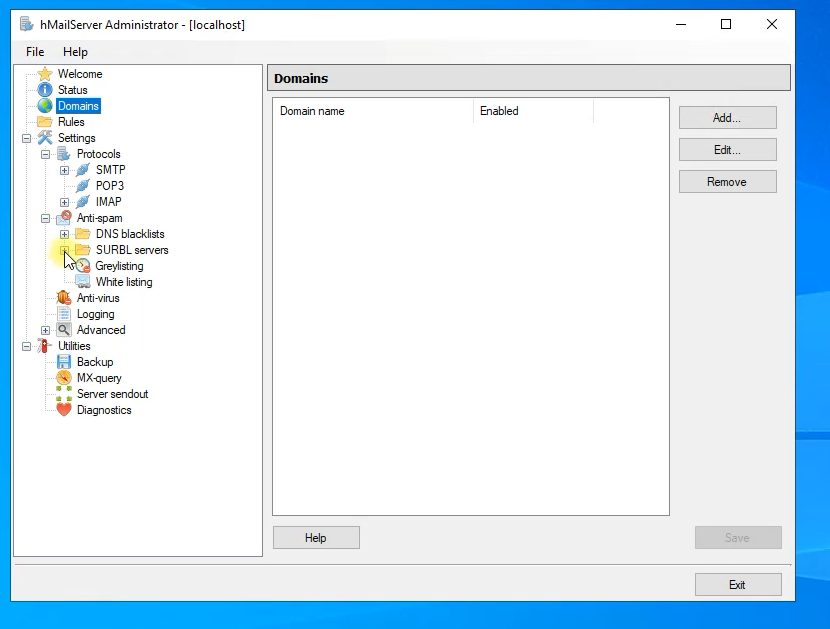Collapse the Settings tree node

coord(26,138)
